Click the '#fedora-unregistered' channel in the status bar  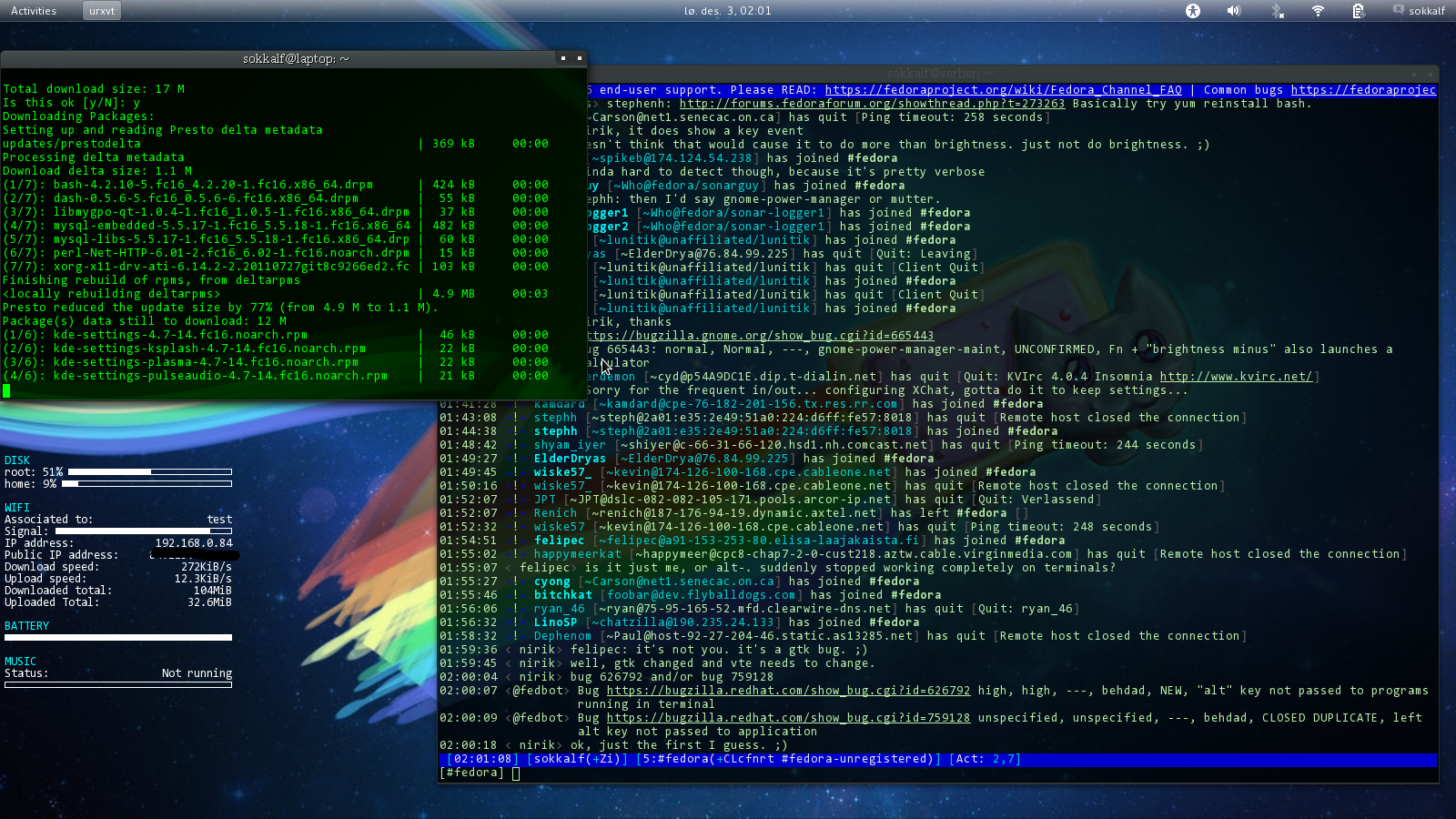click(857, 759)
